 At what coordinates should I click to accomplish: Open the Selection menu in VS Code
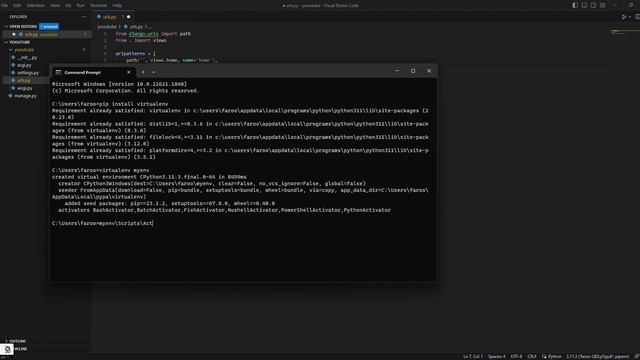tap(36, 5)
